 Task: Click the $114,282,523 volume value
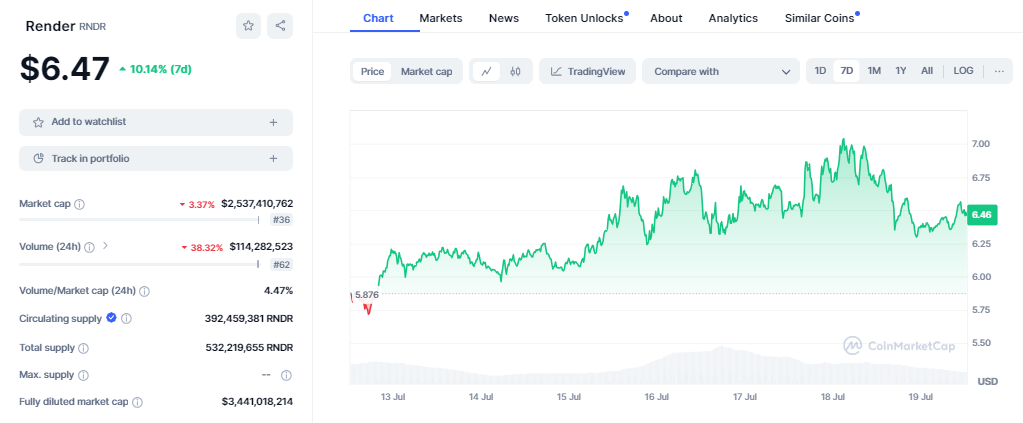point(261,247)
